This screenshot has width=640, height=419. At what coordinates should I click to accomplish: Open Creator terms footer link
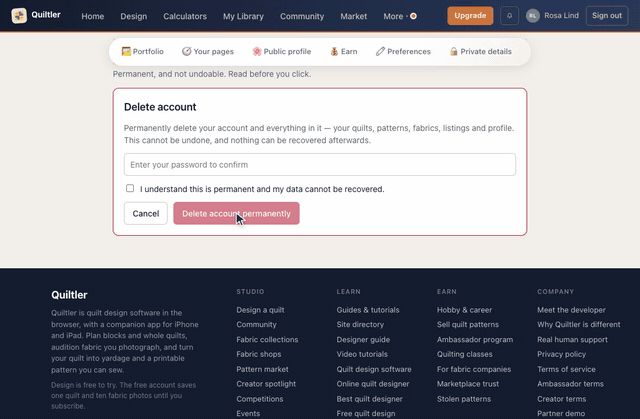[562, 399]
